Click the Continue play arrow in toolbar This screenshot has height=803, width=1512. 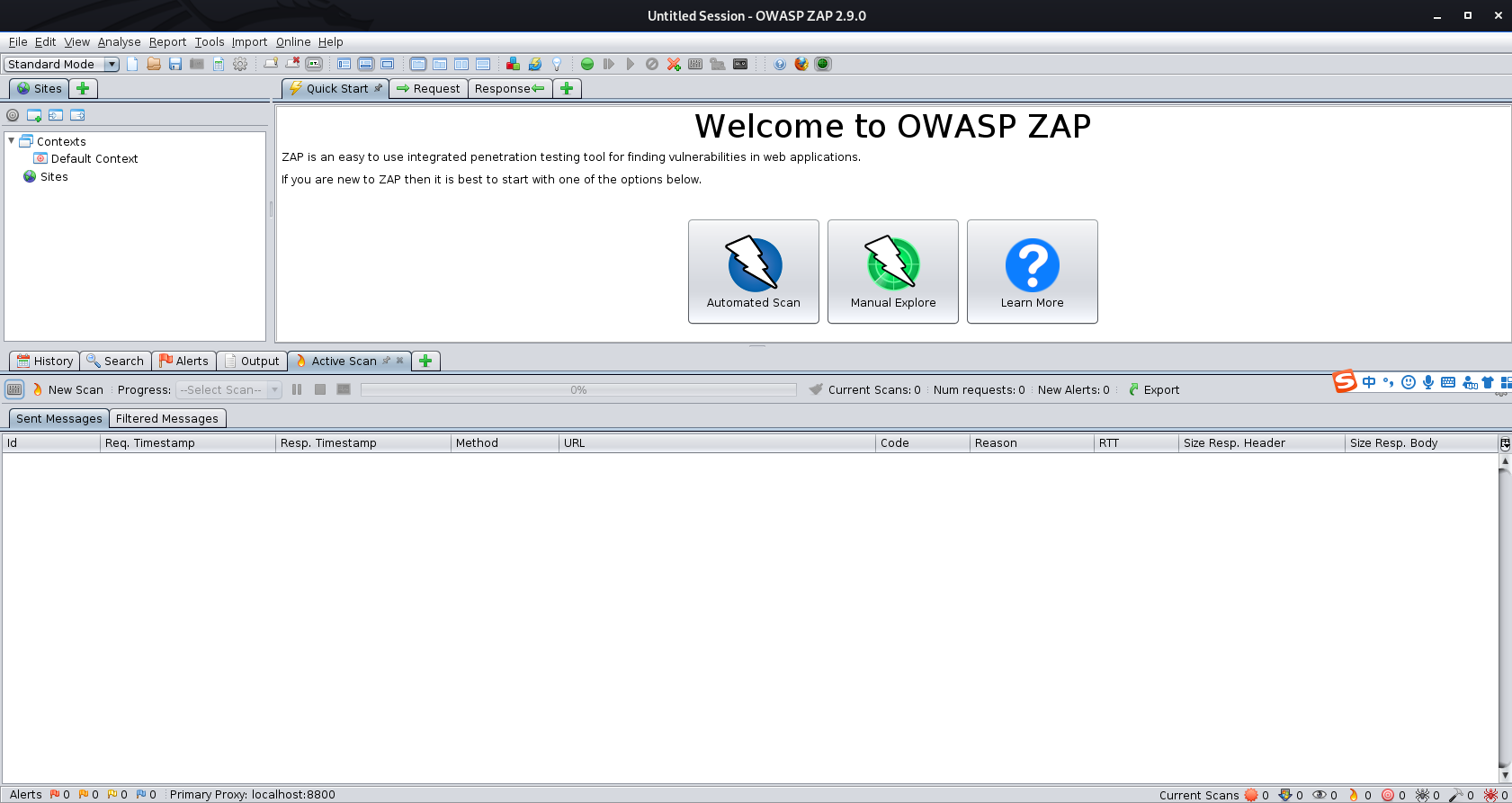pyautogui.click(x=631, y=64)
